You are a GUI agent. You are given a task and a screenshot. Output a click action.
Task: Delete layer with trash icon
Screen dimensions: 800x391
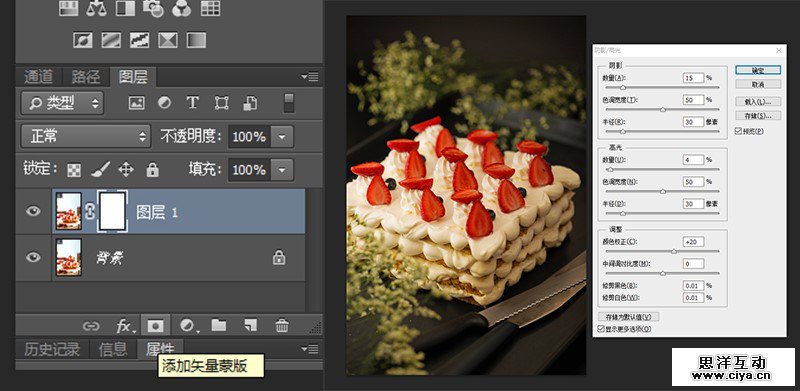[282, 325]
